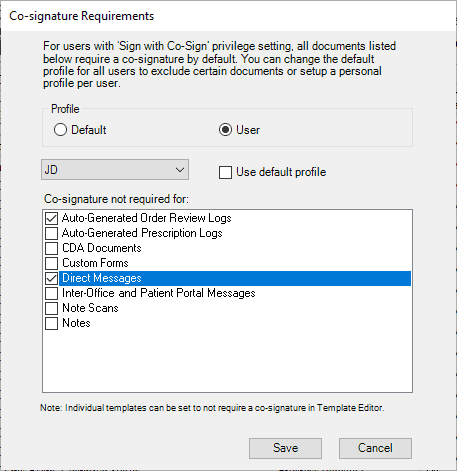Select the User profile radio button
Image resolution: width=457 pixels, height=471 pixels.
pos(225,130)
